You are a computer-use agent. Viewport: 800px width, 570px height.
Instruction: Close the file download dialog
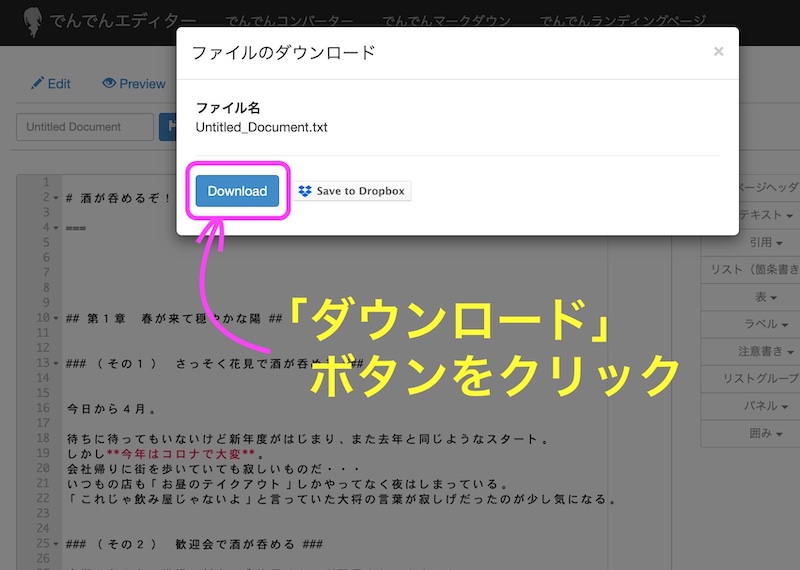718,52
